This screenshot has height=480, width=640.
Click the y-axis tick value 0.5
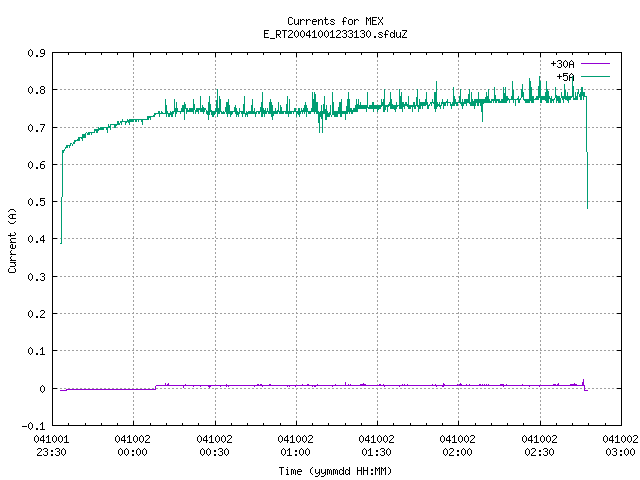pos(36,202)
